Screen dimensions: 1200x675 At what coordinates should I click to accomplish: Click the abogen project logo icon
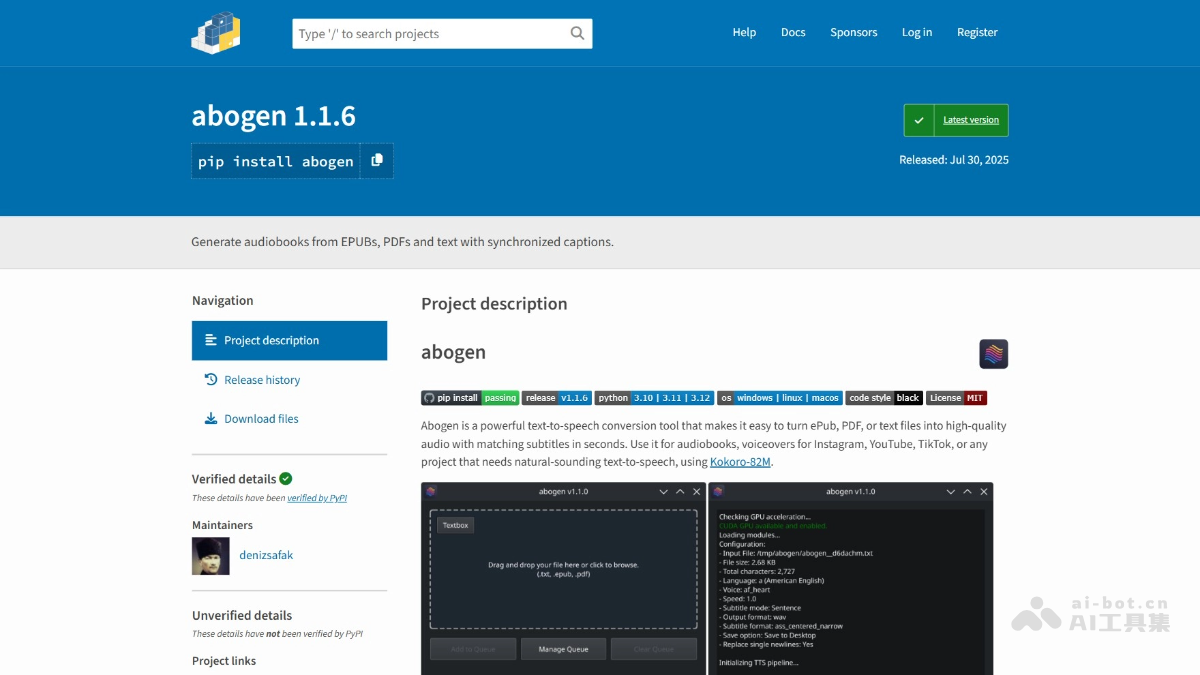click(993, 353)
